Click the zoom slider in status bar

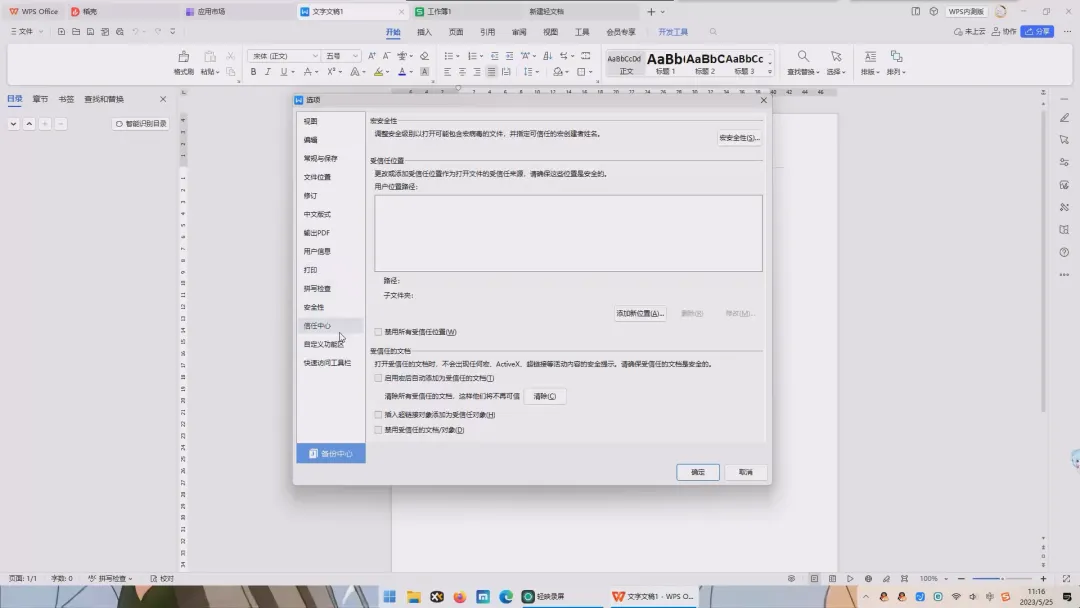[x=1001, y=579]
